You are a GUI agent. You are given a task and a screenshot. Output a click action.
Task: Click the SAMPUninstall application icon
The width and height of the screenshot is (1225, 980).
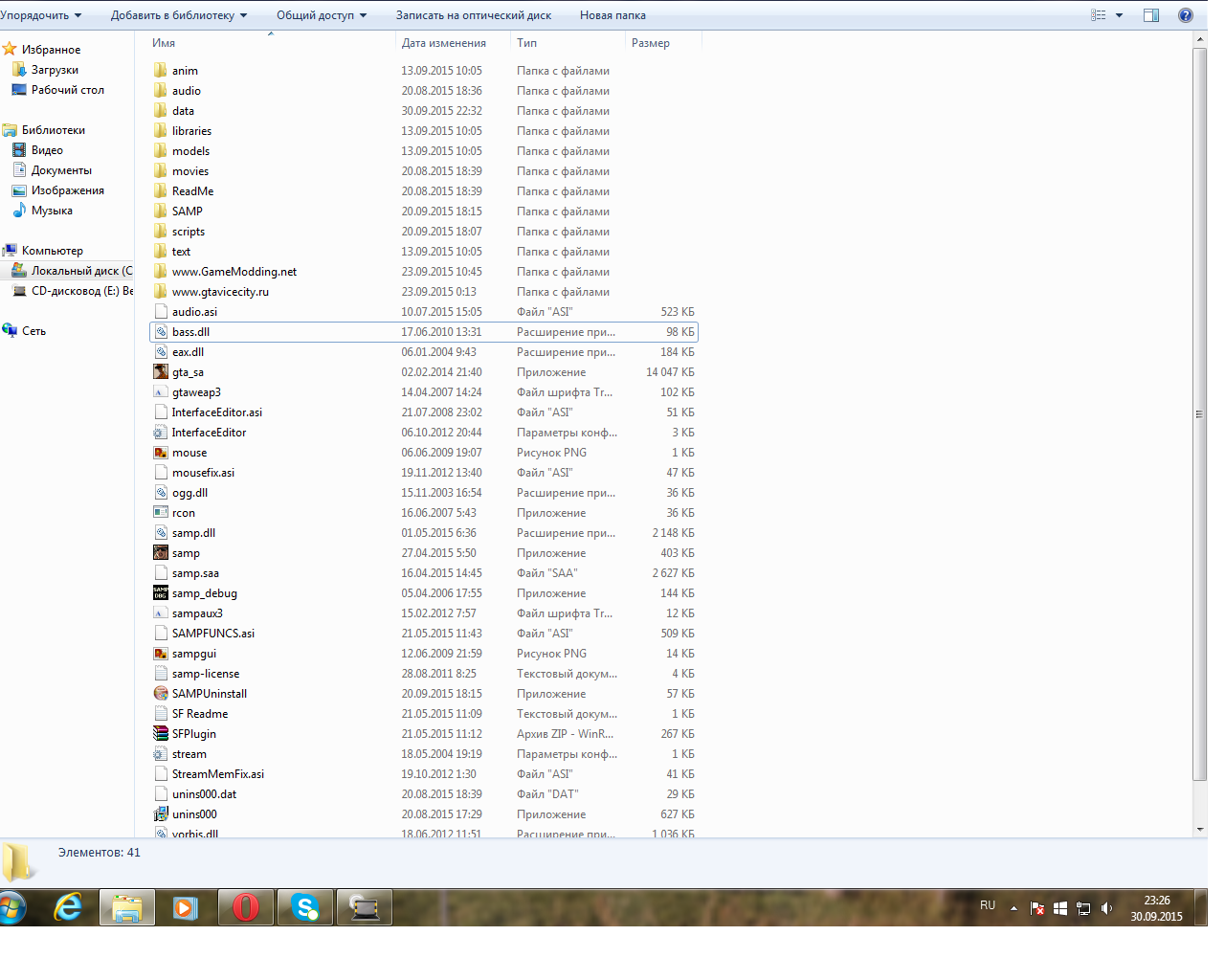point(161,694)
